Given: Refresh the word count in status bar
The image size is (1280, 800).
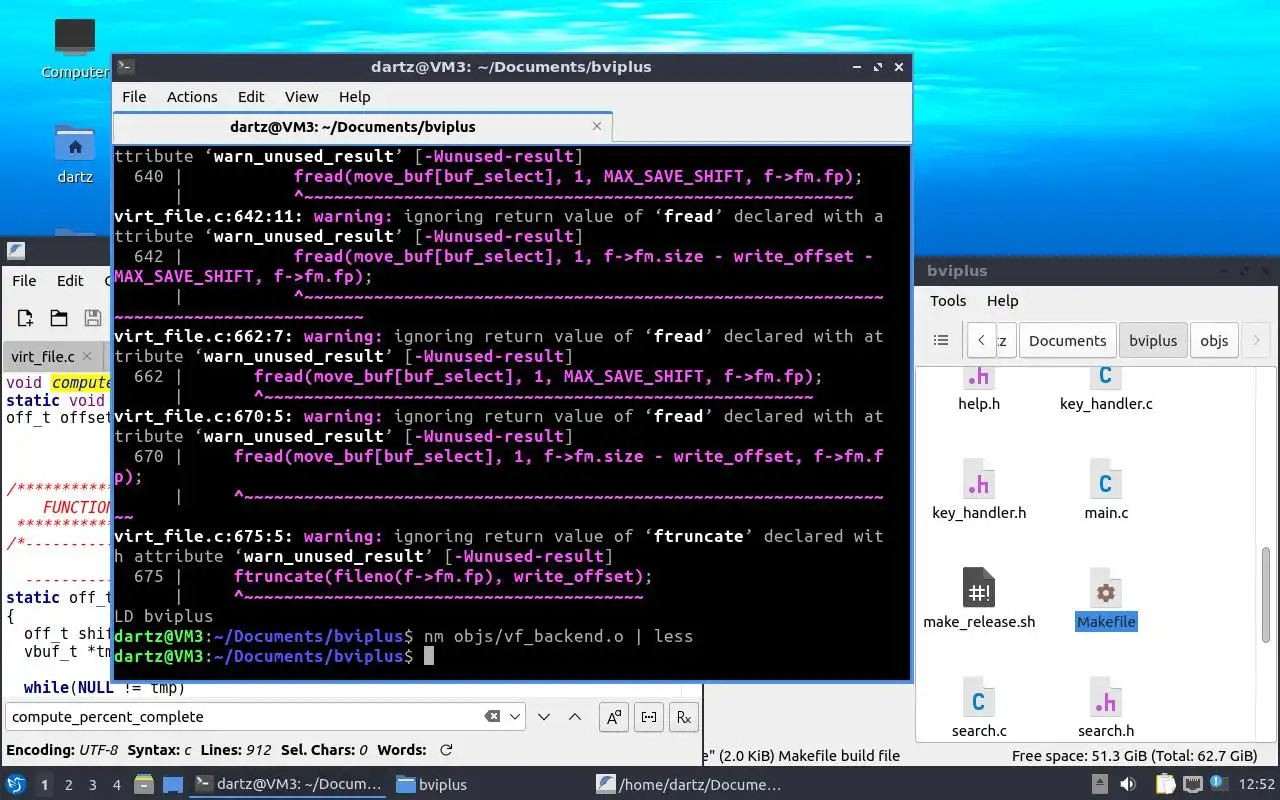Looking at the screenshot, I should 446,750.
